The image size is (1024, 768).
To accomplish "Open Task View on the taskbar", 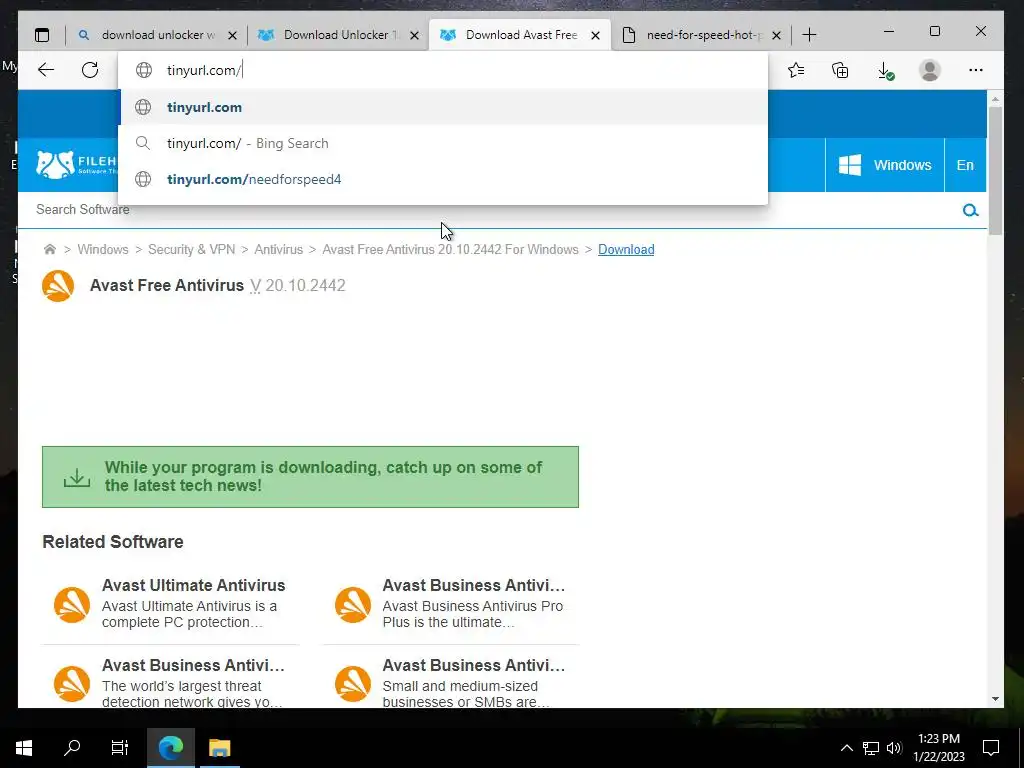I will pos(120,748).
